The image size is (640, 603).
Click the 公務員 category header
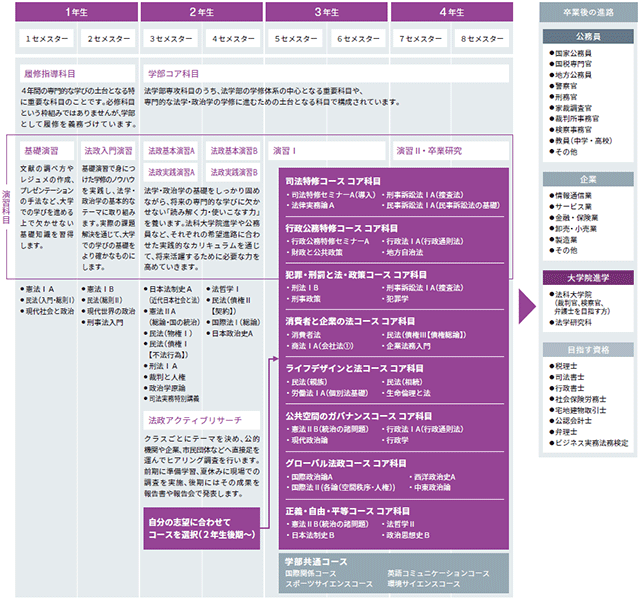(588, 36)
